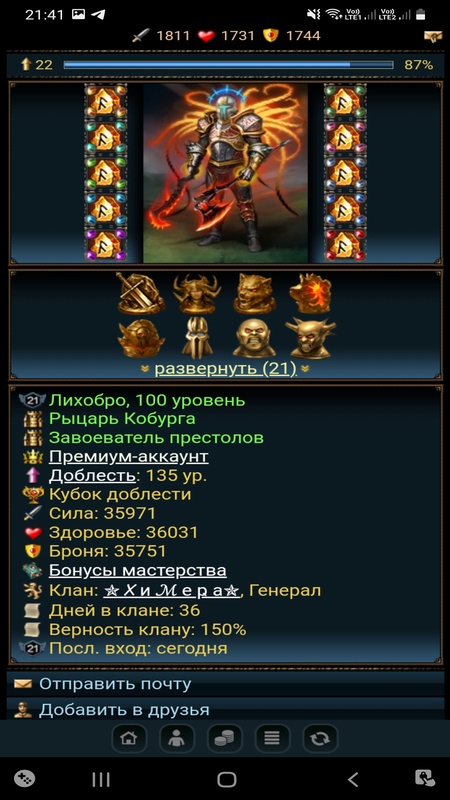Open the coins shop icon in bottom toolbar
The image size is (450, 800).
tap(224, 738)
